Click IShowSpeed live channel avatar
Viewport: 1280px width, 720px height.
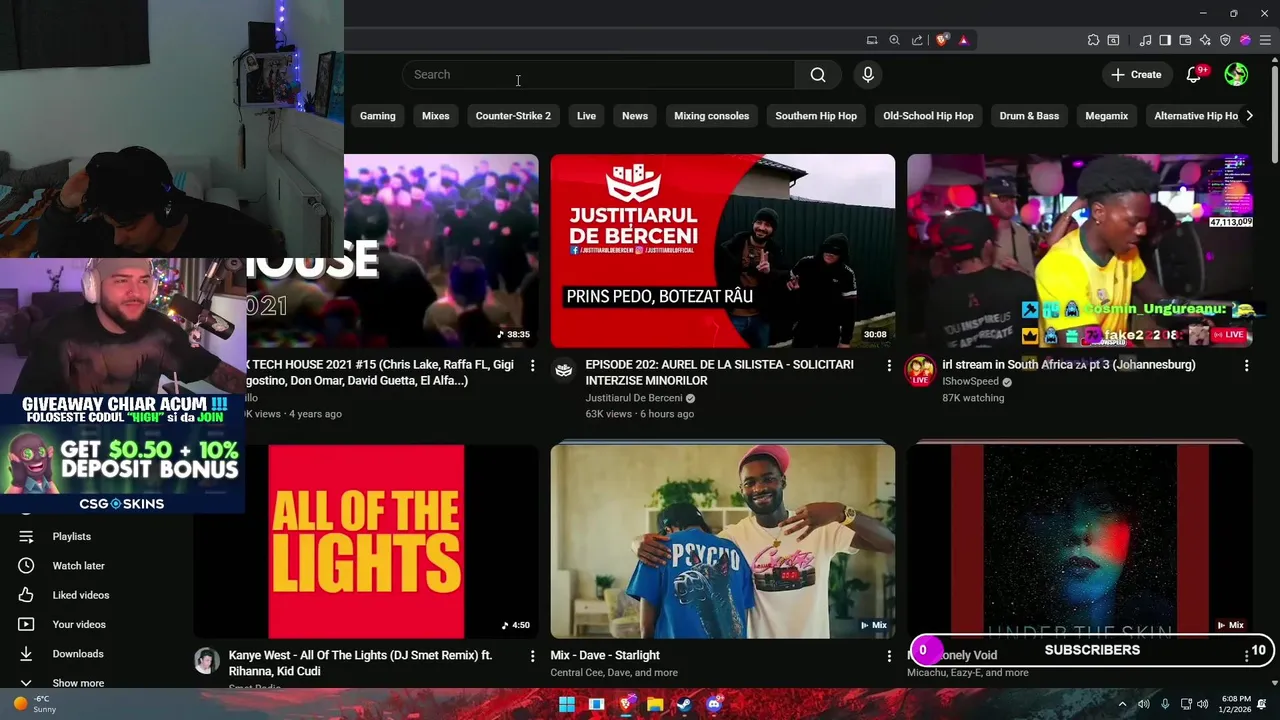pos(920,371)
